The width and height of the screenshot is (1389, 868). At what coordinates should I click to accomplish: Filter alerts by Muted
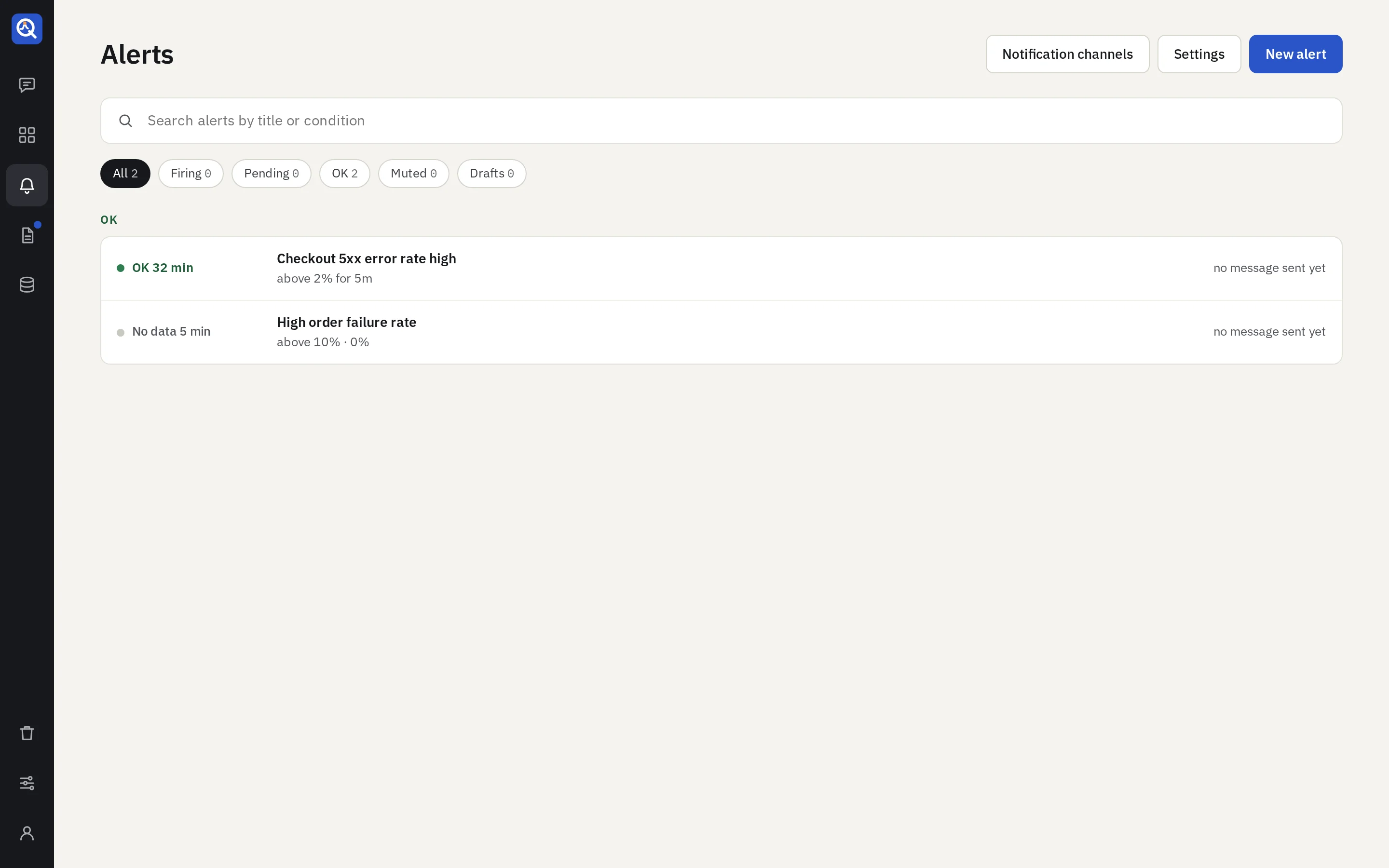tap(413, 174)
